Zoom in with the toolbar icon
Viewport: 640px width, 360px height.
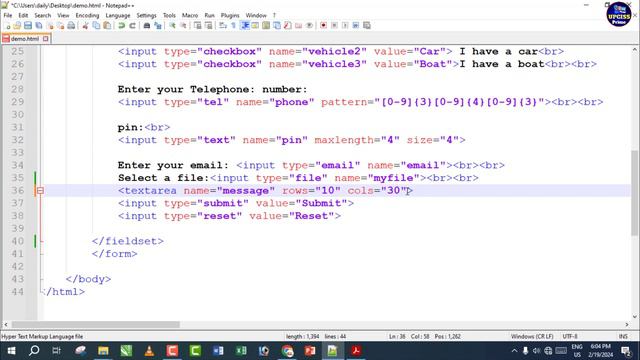172,25
